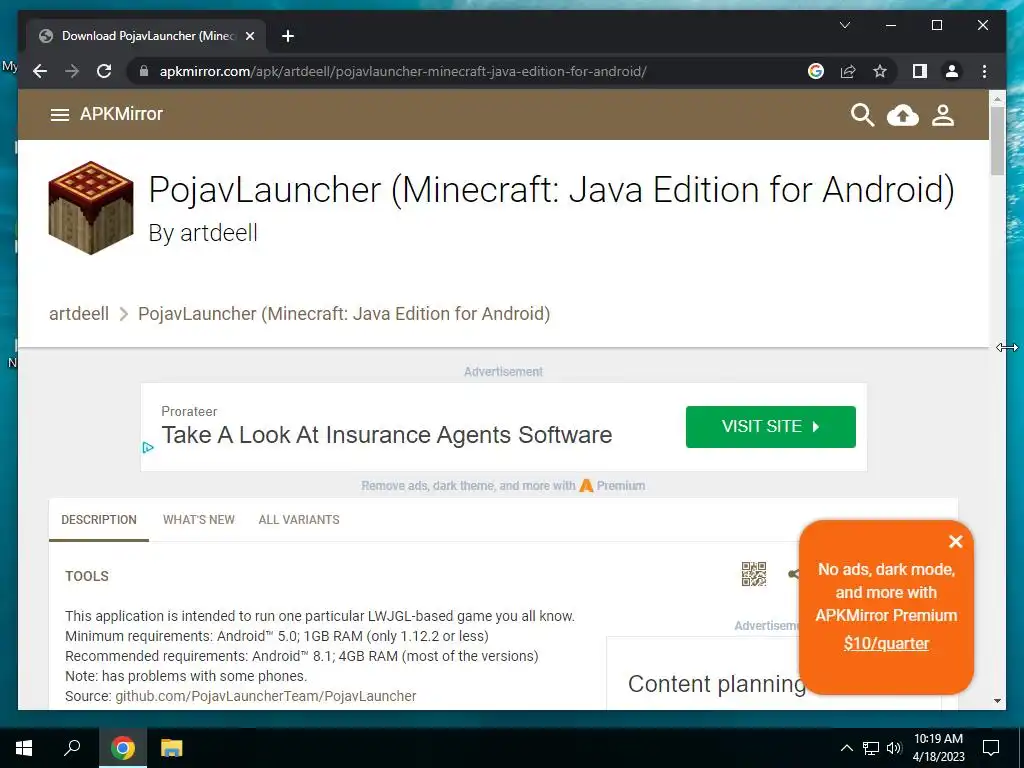Click Remove ads Premium link
The height and width of the screenshot is (768, 1024).
click(x=503, y=486)
